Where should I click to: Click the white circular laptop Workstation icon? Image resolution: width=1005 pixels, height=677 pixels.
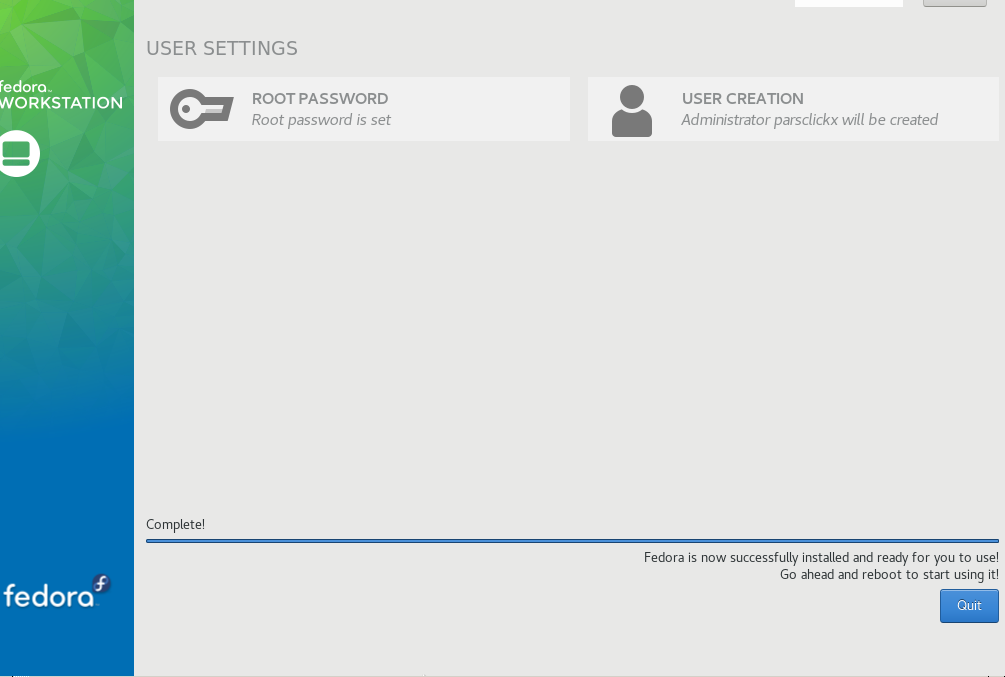pos(17,153)
